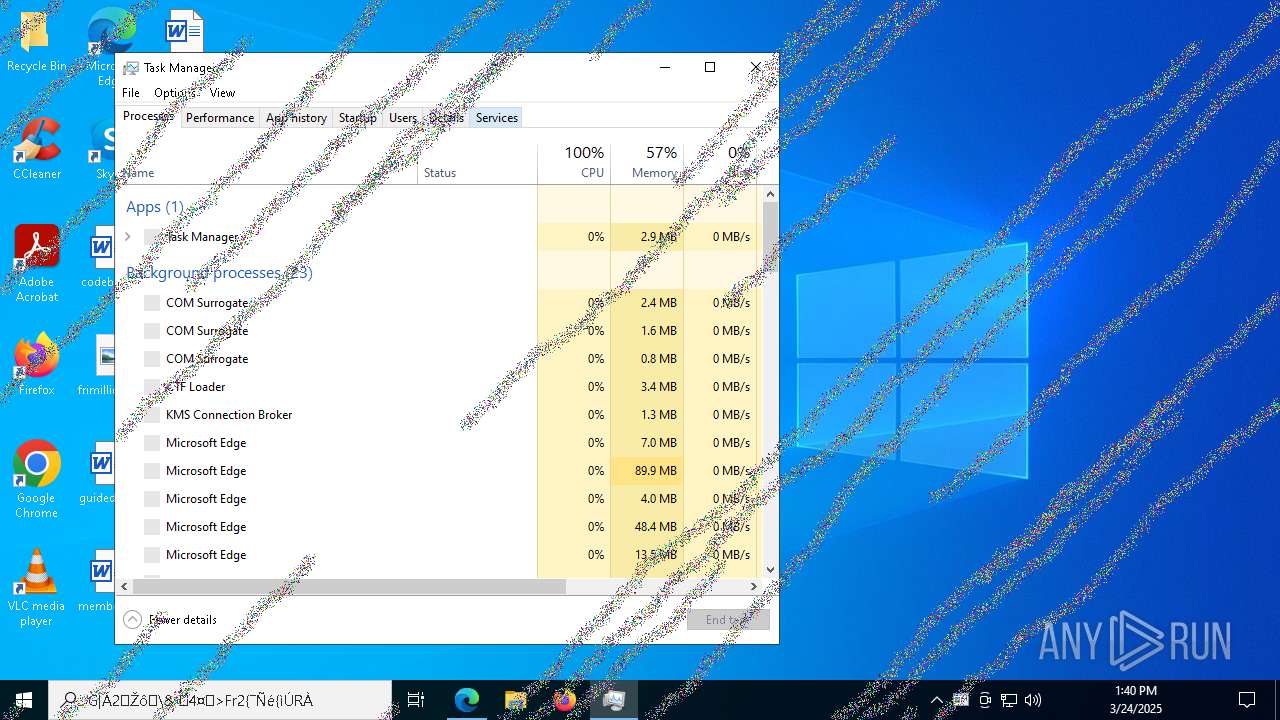Image resolution: width=1280 pixels, height=720 pixels.
Task: Click the taskbar search box
Action: 220,700
